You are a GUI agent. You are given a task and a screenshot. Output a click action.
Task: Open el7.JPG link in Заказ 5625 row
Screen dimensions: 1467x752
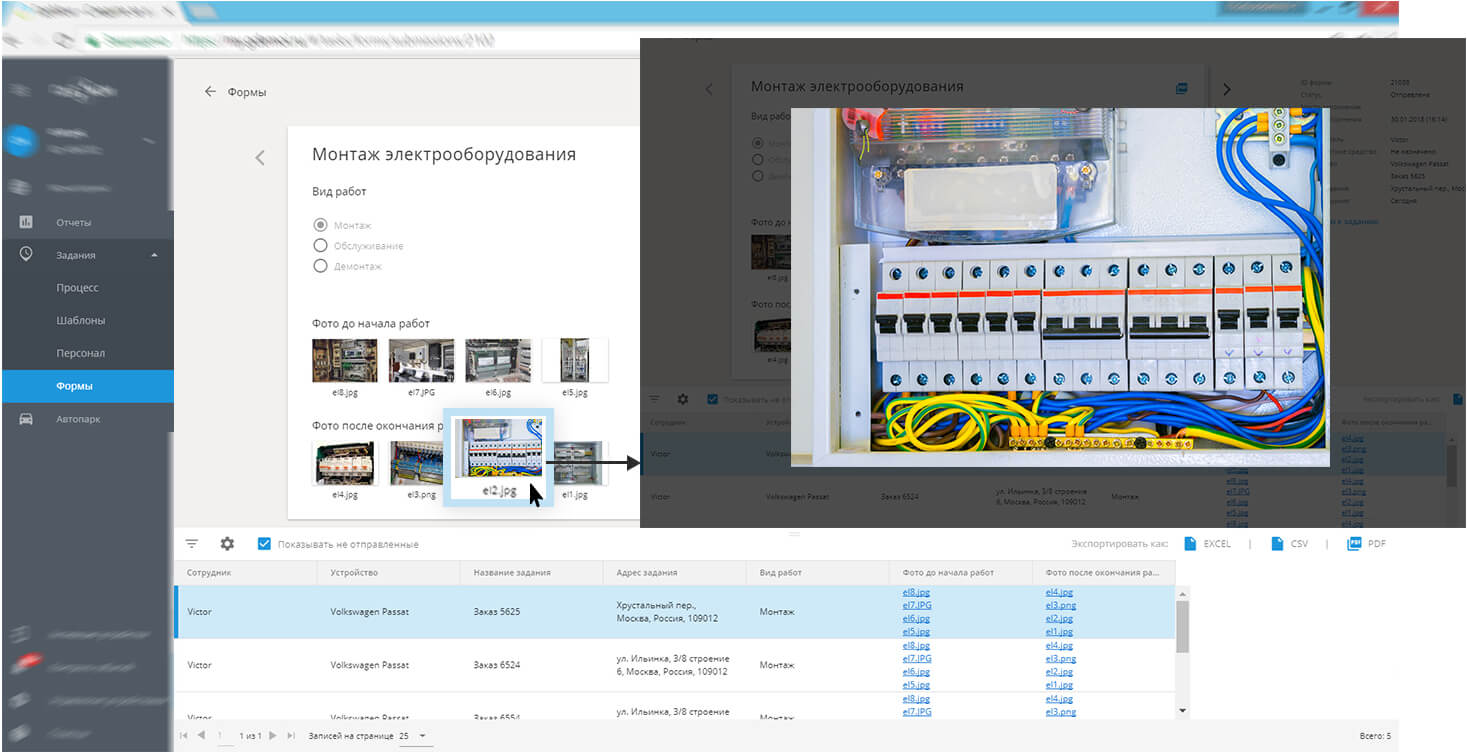click(917, 605)
